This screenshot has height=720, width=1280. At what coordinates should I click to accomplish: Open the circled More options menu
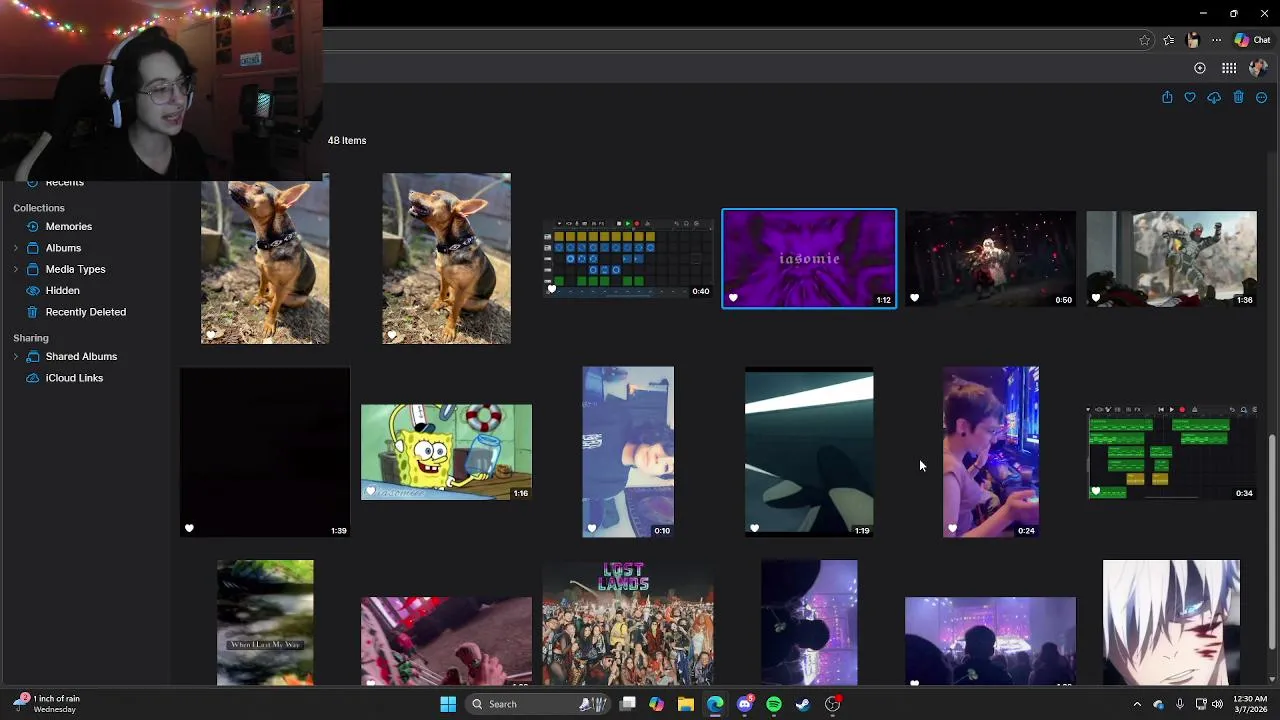1261,97
